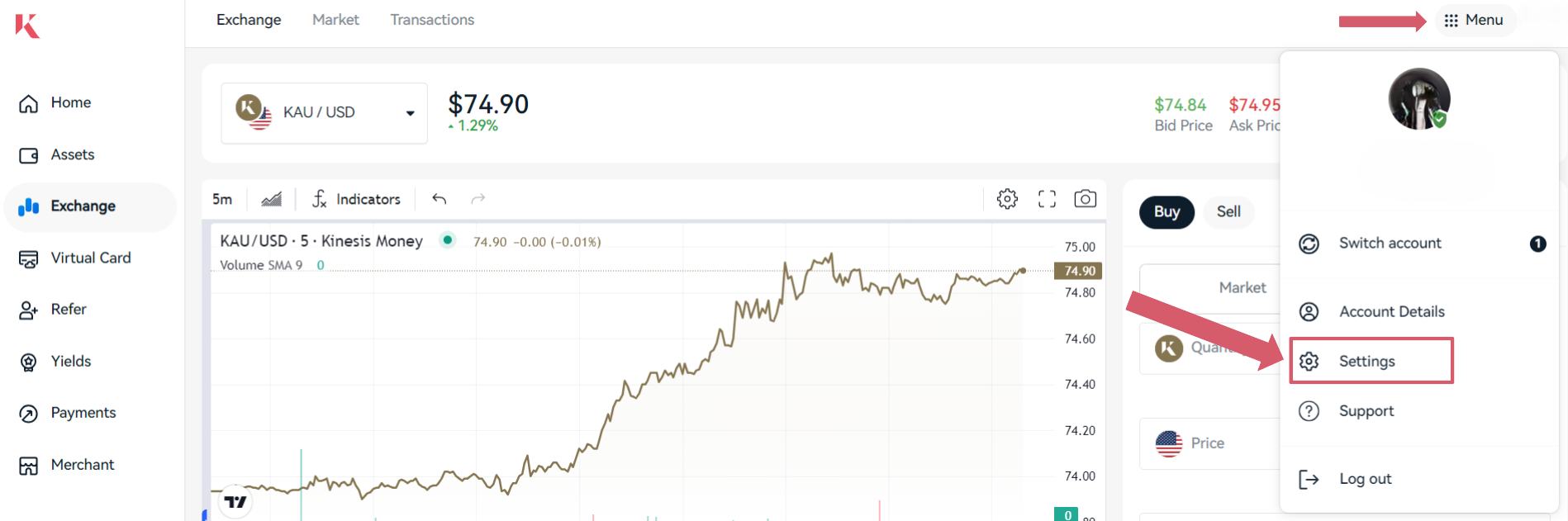Toggle fullscreen mode for the chart
The height and width of the screenshot is (521, 1568).
pyautogui.click(x=1047, y=199)
